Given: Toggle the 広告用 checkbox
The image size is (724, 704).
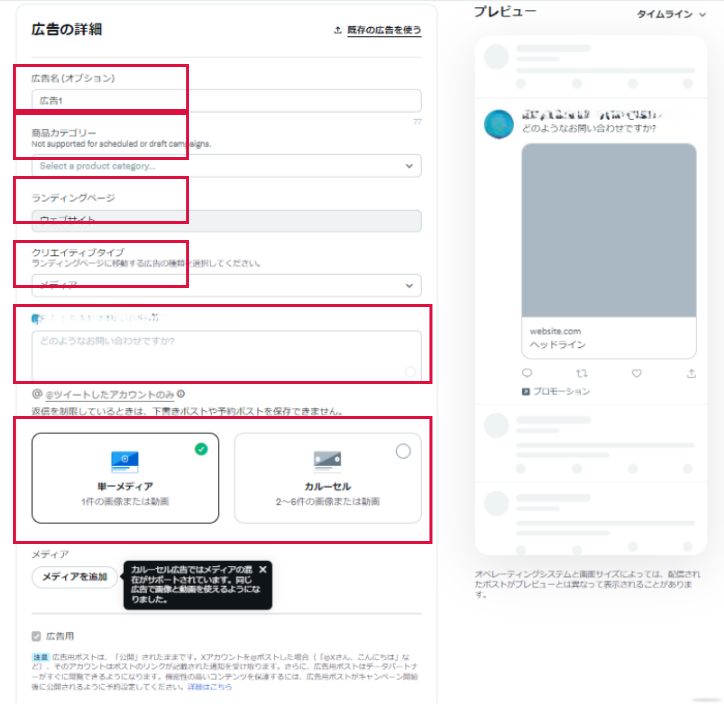Looking at the screenshot, I should 37,635.
